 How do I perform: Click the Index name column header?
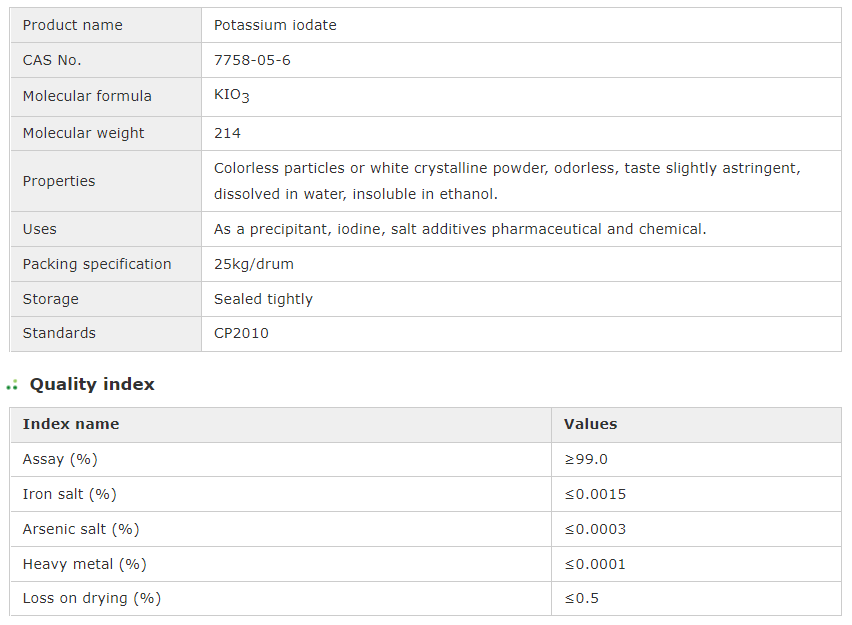pos(71,424)
